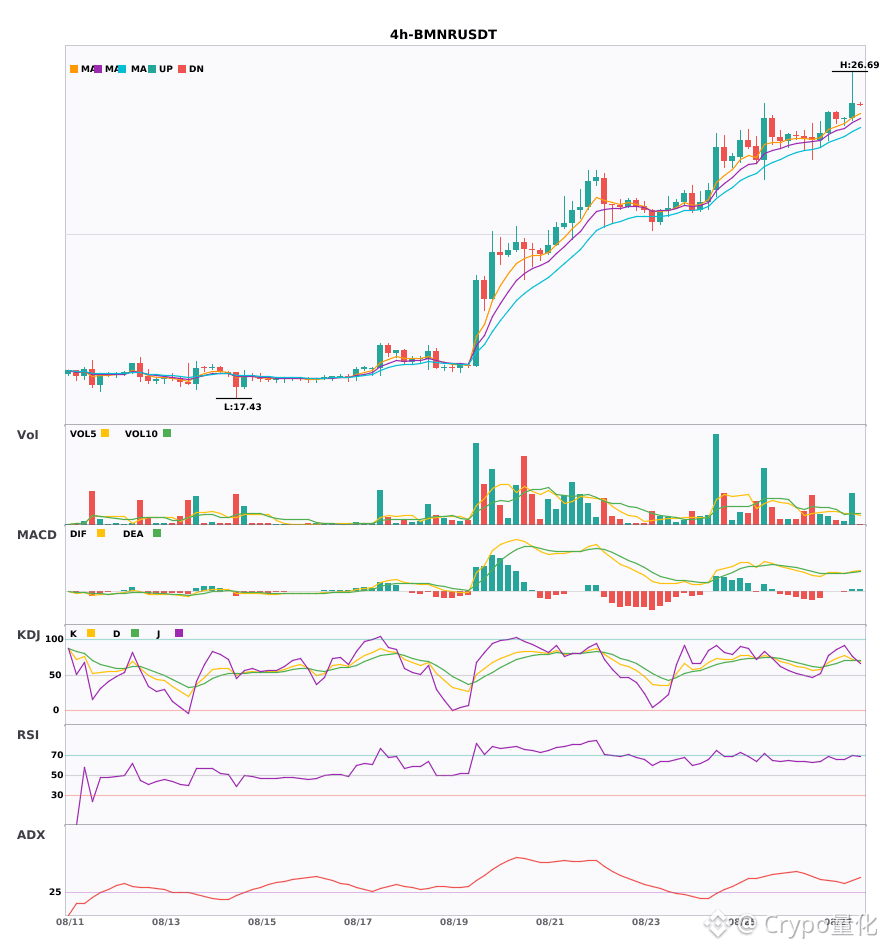Screen dimensions: 885x950
Task: Select the orange MA legend swatch
Action: [x=74, y=69]
